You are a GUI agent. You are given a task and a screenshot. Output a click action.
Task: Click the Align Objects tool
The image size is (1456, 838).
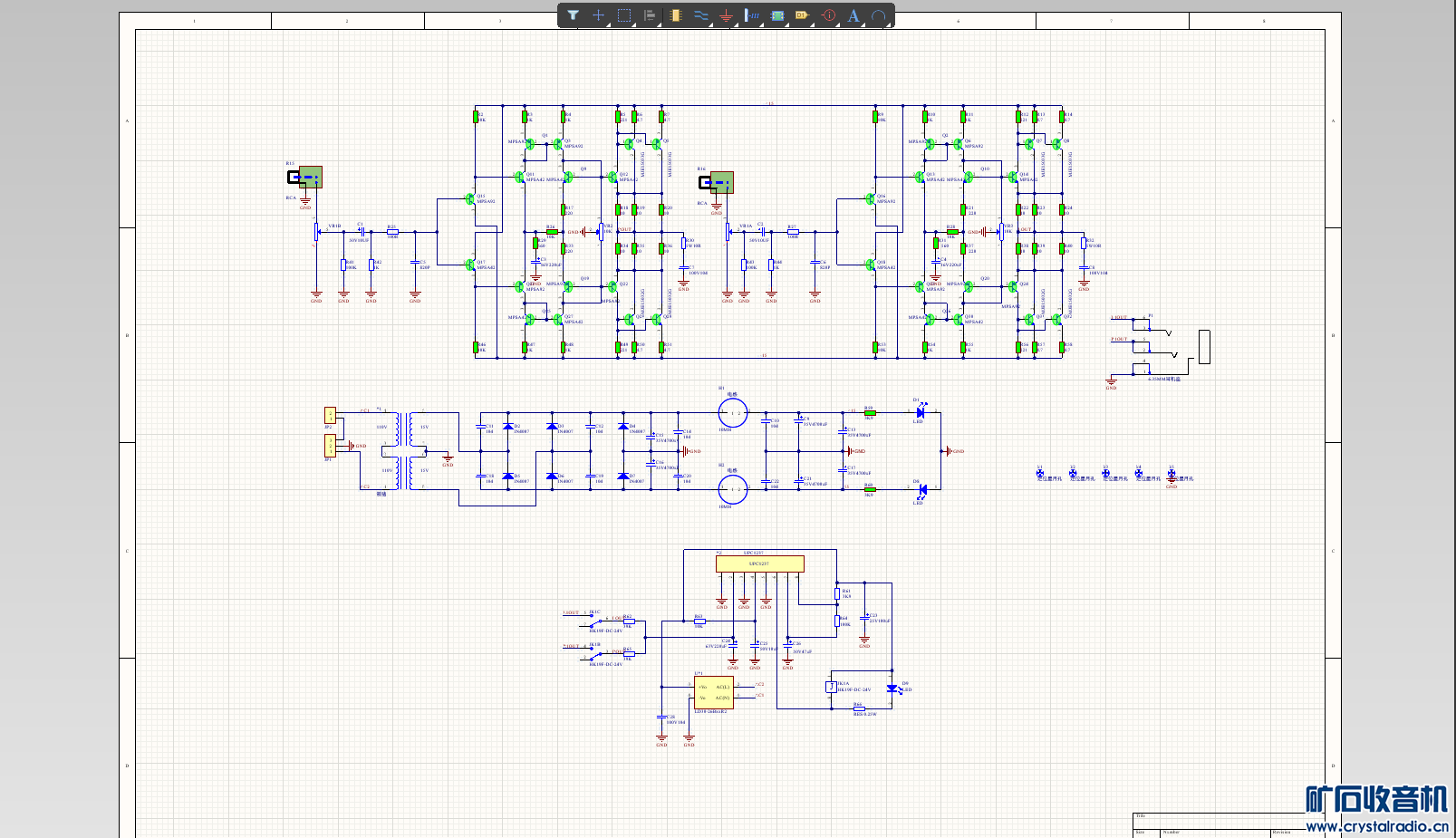pyautogui.click(x=650, y=15)
